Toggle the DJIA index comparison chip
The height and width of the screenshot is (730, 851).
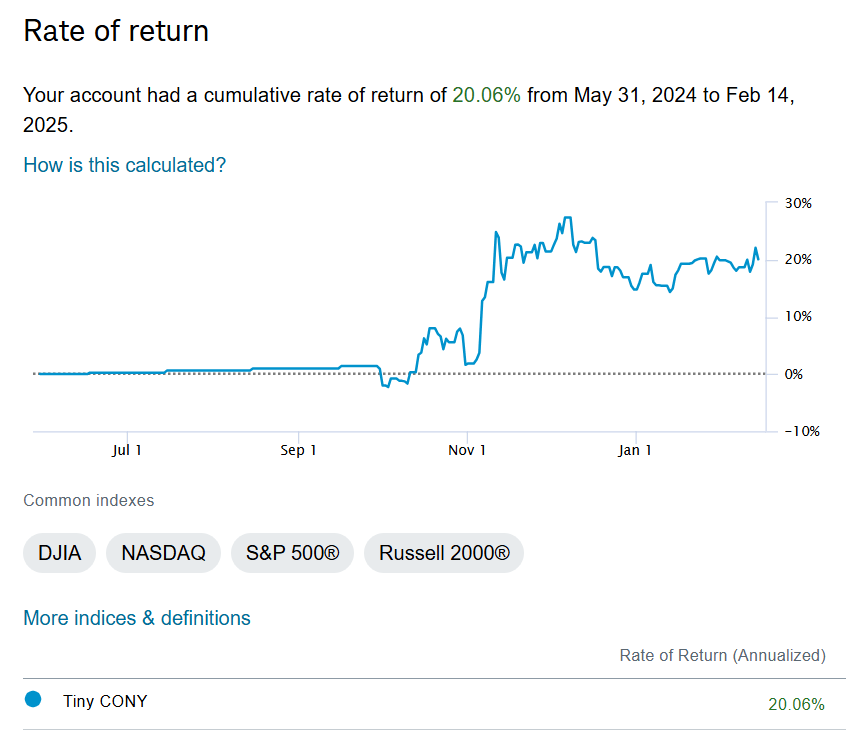59,552
